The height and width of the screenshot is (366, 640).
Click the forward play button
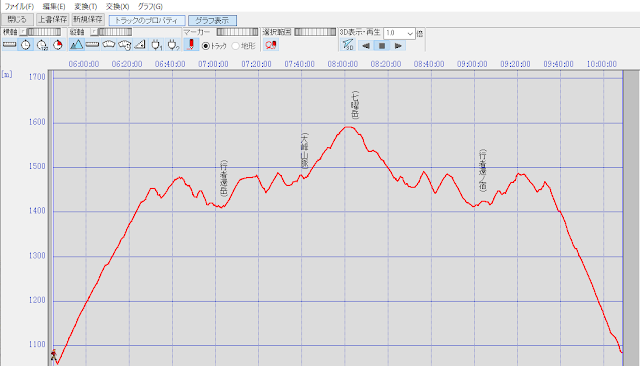coord(398,46)
